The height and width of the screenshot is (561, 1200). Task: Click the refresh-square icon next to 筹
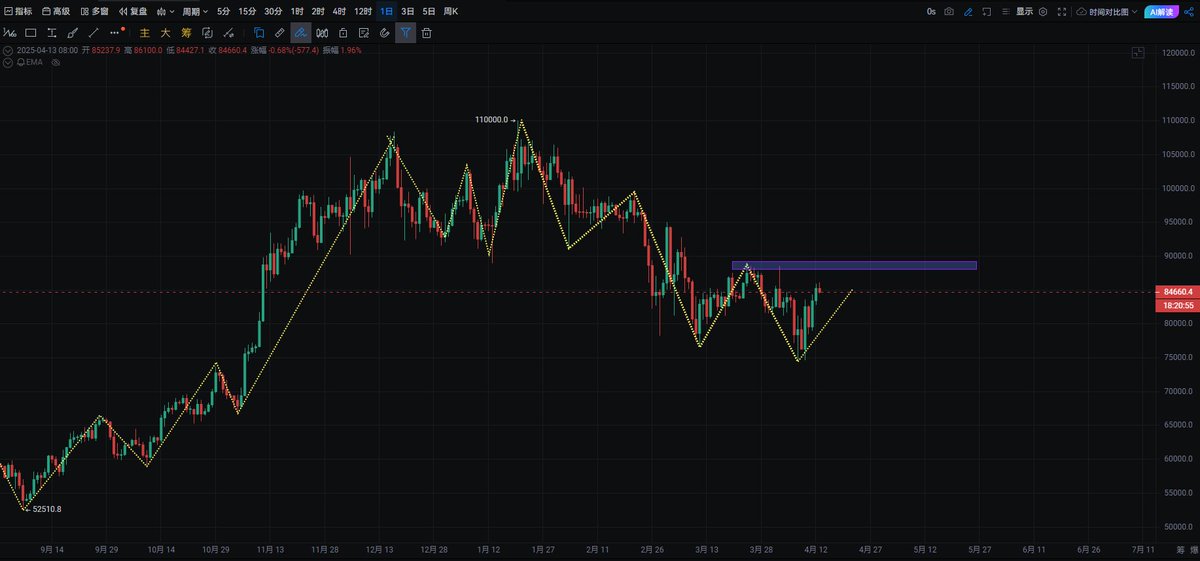point(207,32)
